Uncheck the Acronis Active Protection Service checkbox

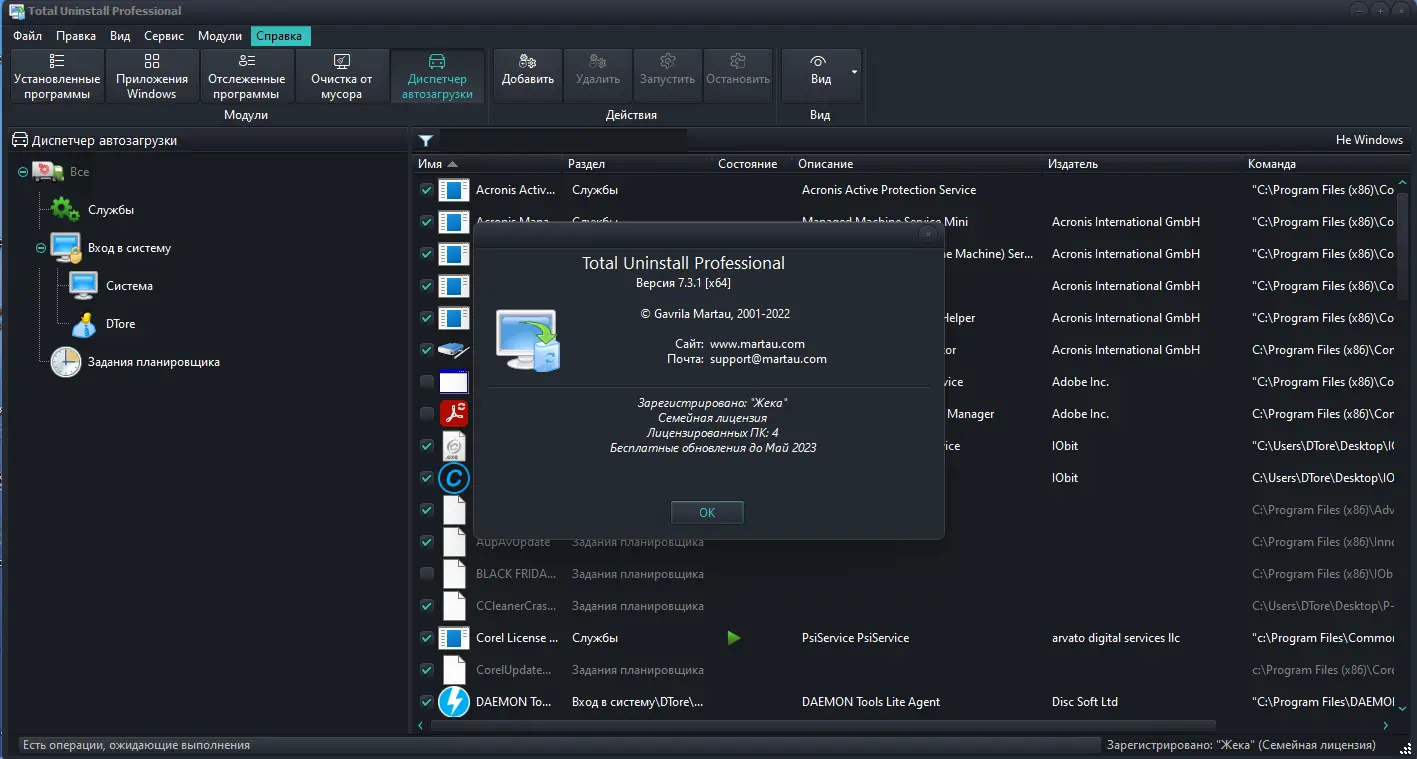(427, 190)
